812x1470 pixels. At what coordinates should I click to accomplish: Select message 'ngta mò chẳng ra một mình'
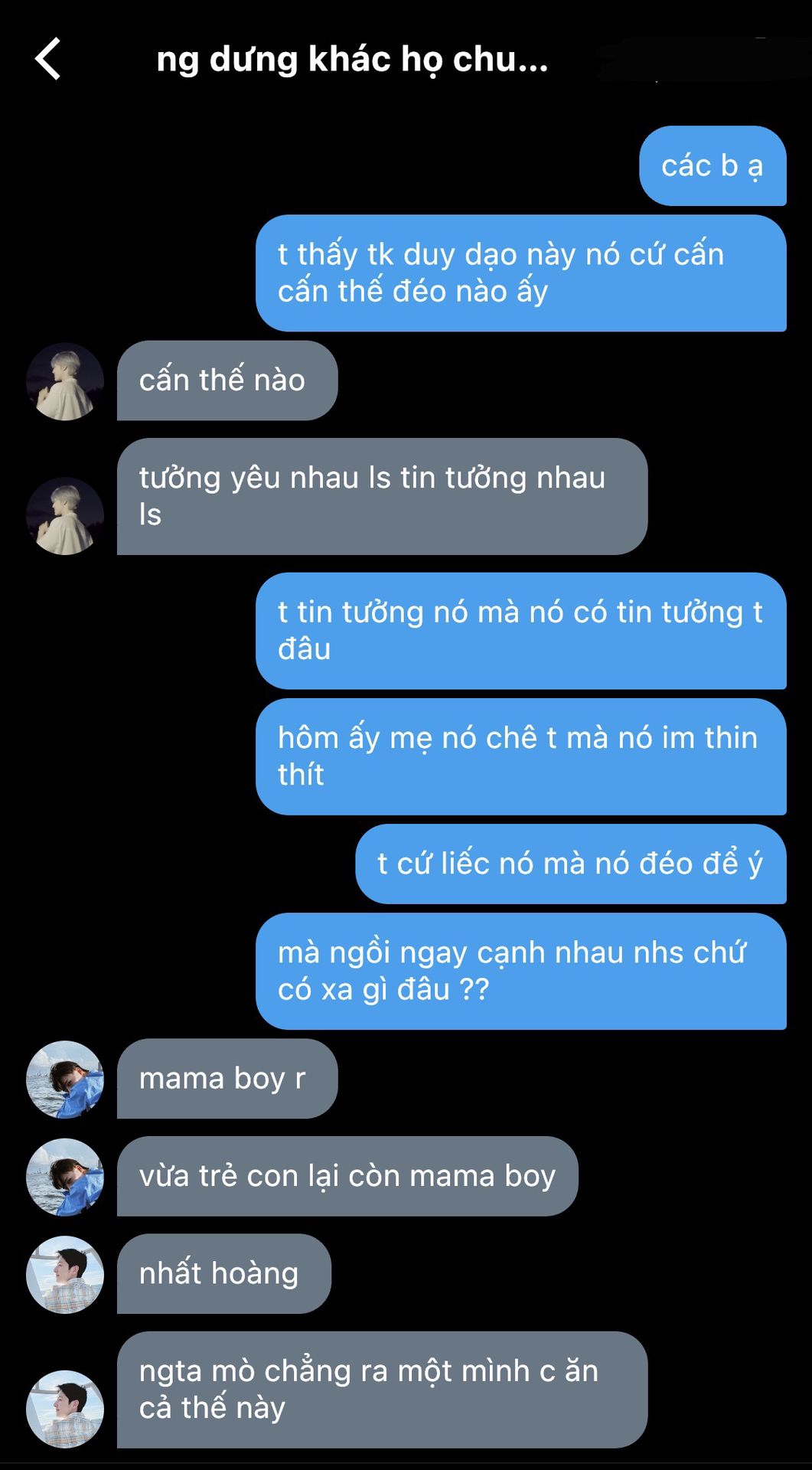coord(383,1390)
